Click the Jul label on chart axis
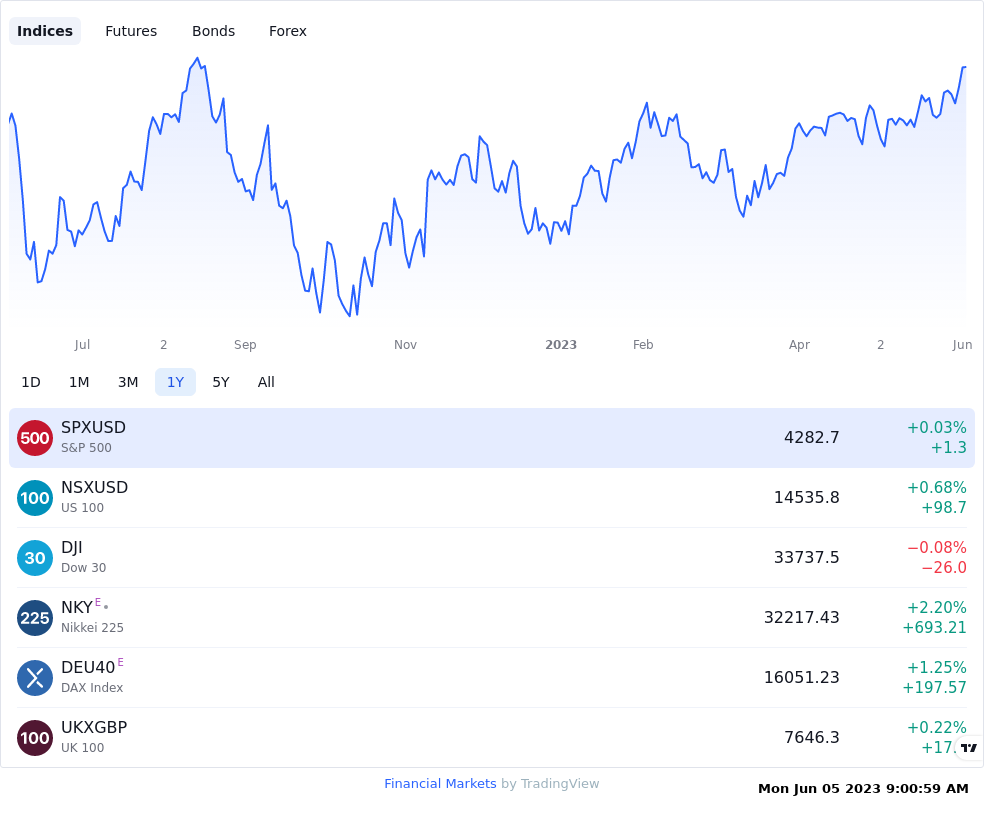This screenshot has width=984, height=820. 82,344
